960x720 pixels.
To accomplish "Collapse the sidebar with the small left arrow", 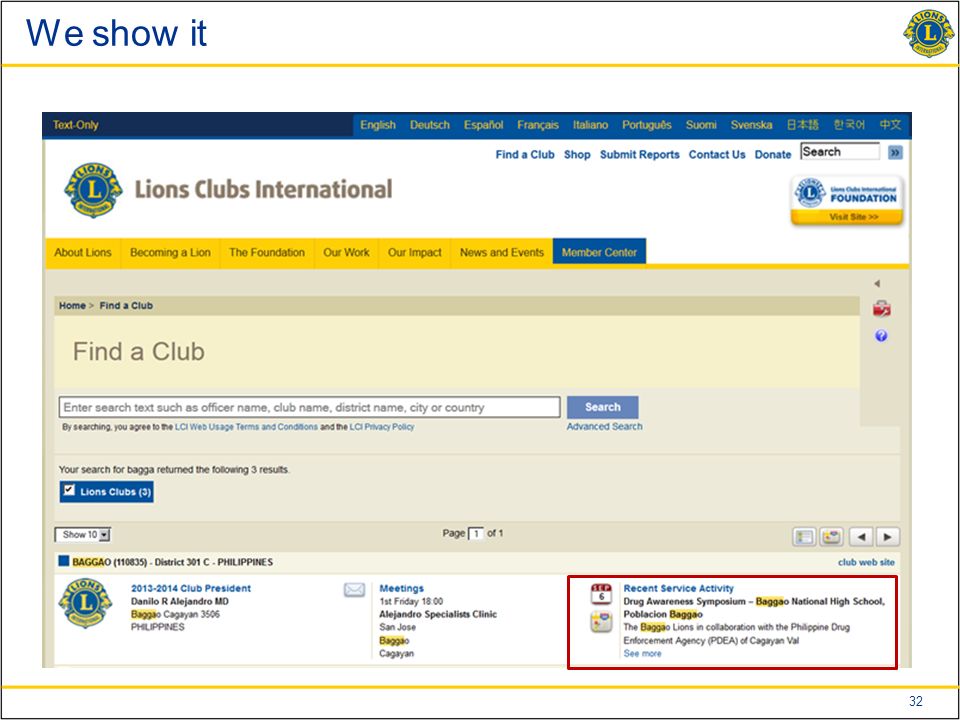I will tap(877, 283).
